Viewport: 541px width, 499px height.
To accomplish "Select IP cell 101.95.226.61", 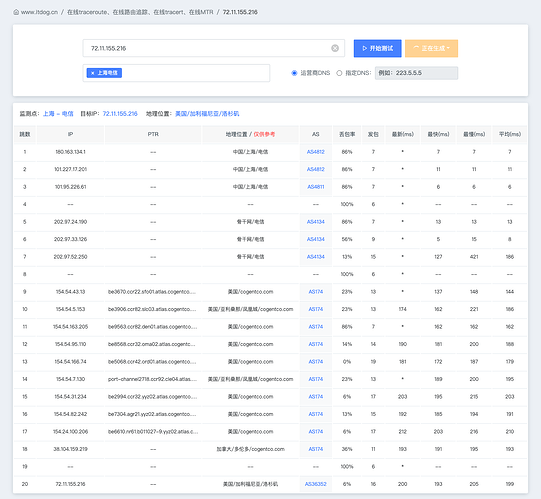I will (70, 187).
